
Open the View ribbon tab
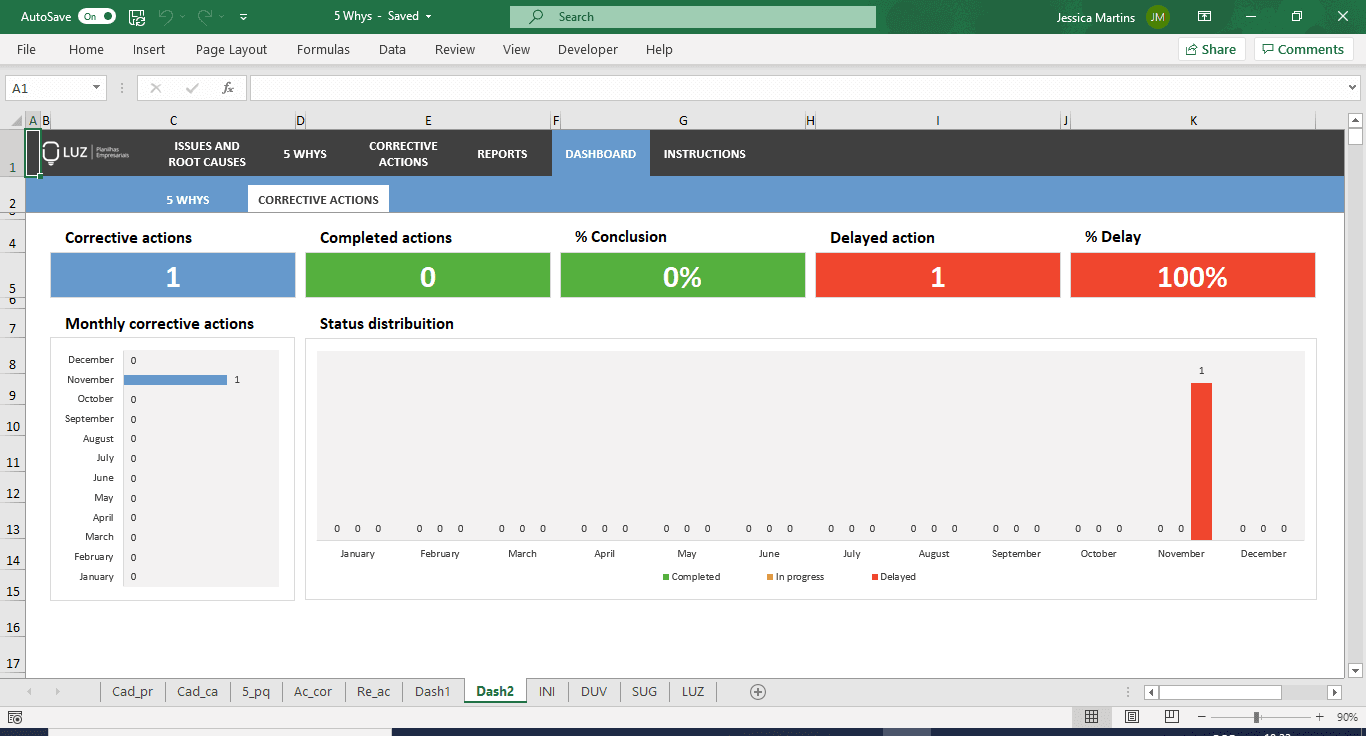[516, 49]
